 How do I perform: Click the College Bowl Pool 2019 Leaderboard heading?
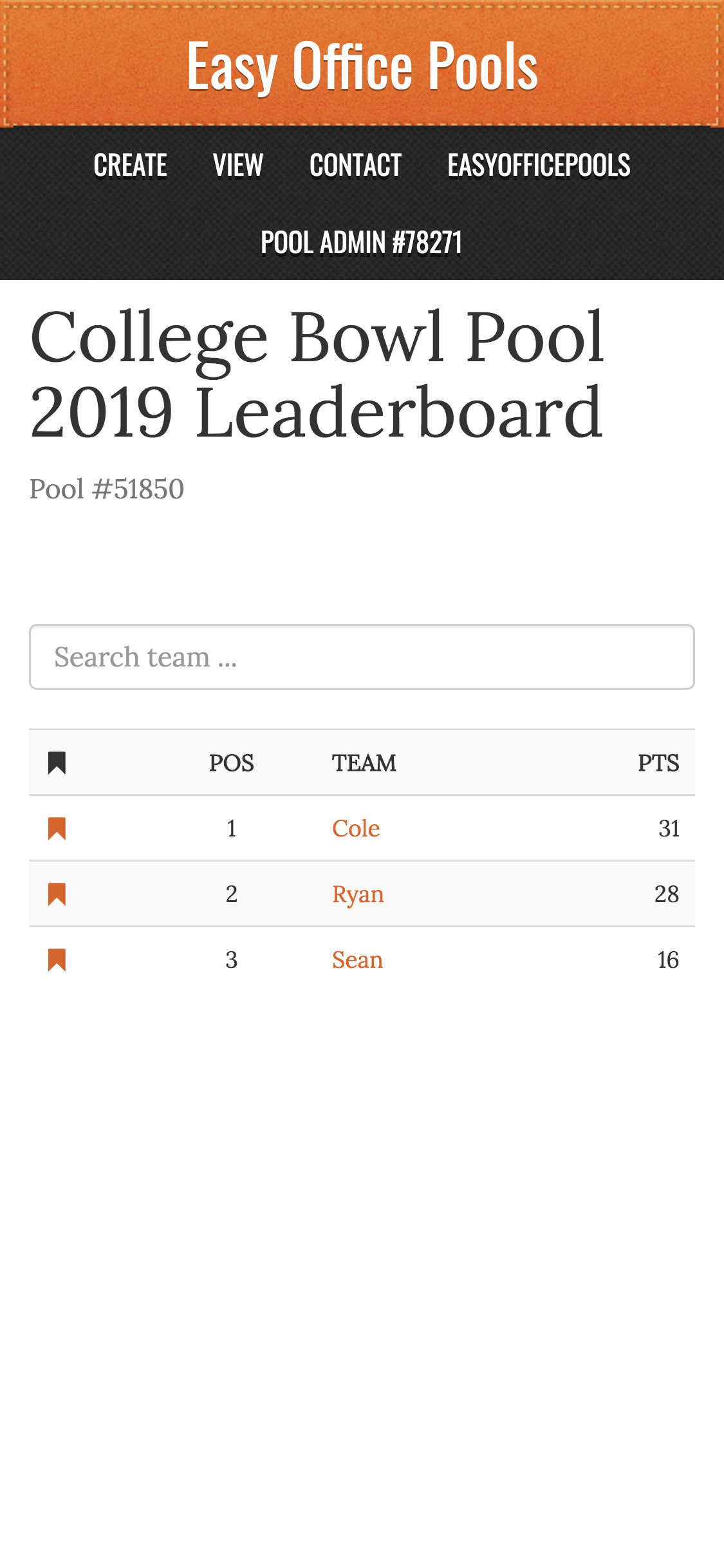click(x=317, y=374)
